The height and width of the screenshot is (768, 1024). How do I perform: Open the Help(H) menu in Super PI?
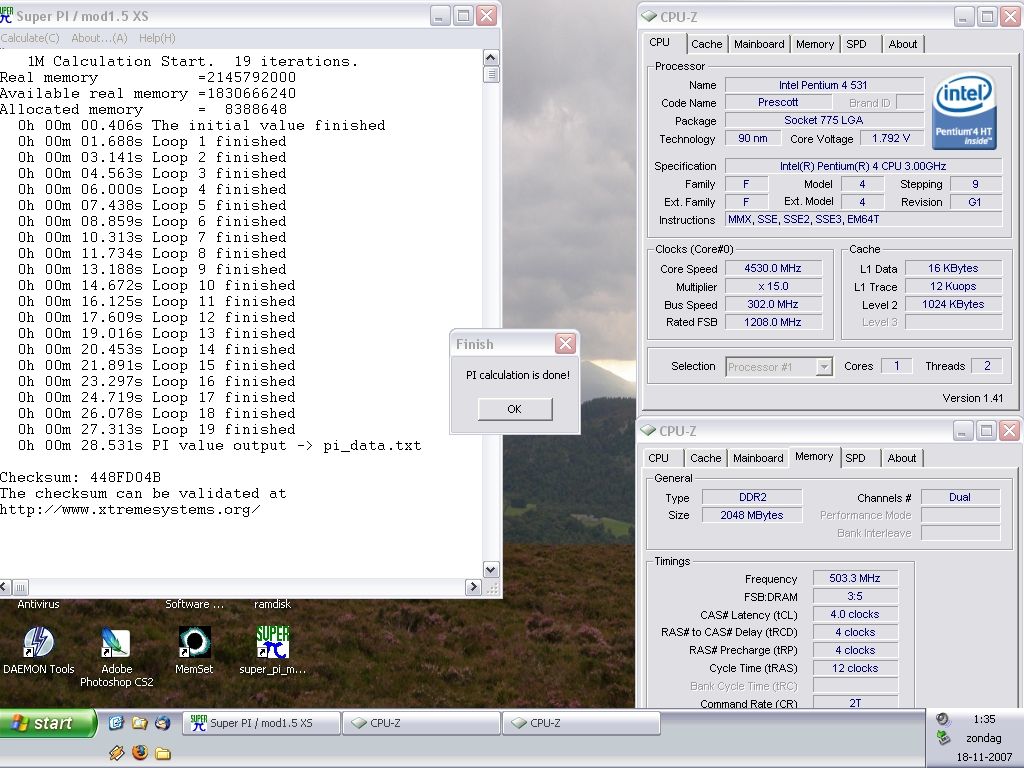point(157,38)
